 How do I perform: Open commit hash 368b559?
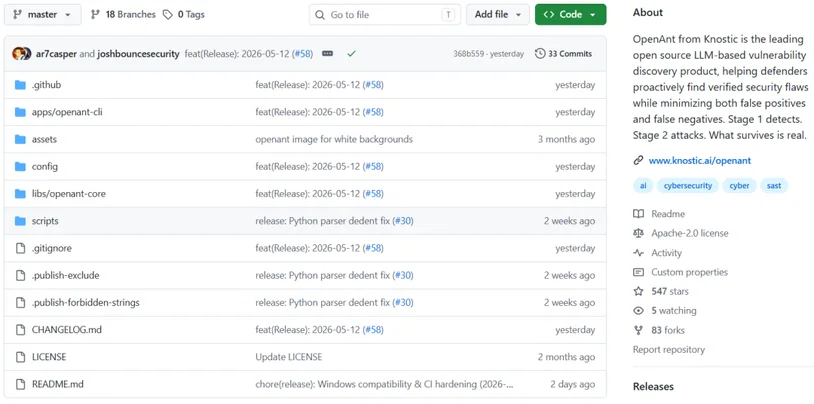coord(470,53)
